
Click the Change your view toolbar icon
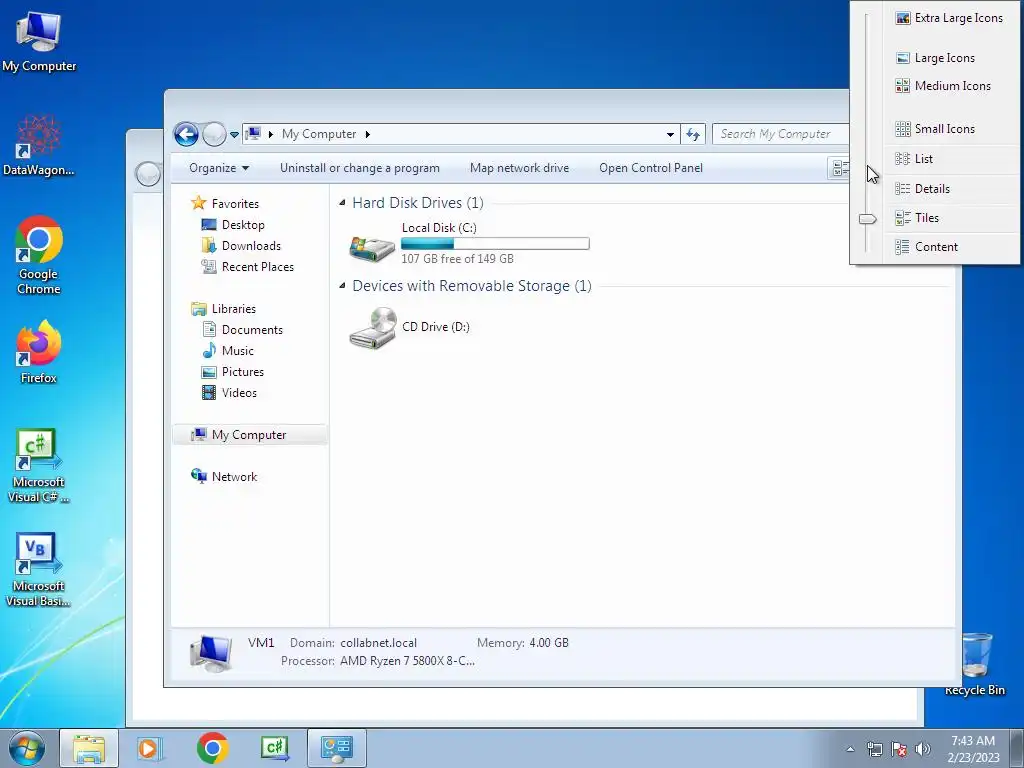[x=839, y=168]
